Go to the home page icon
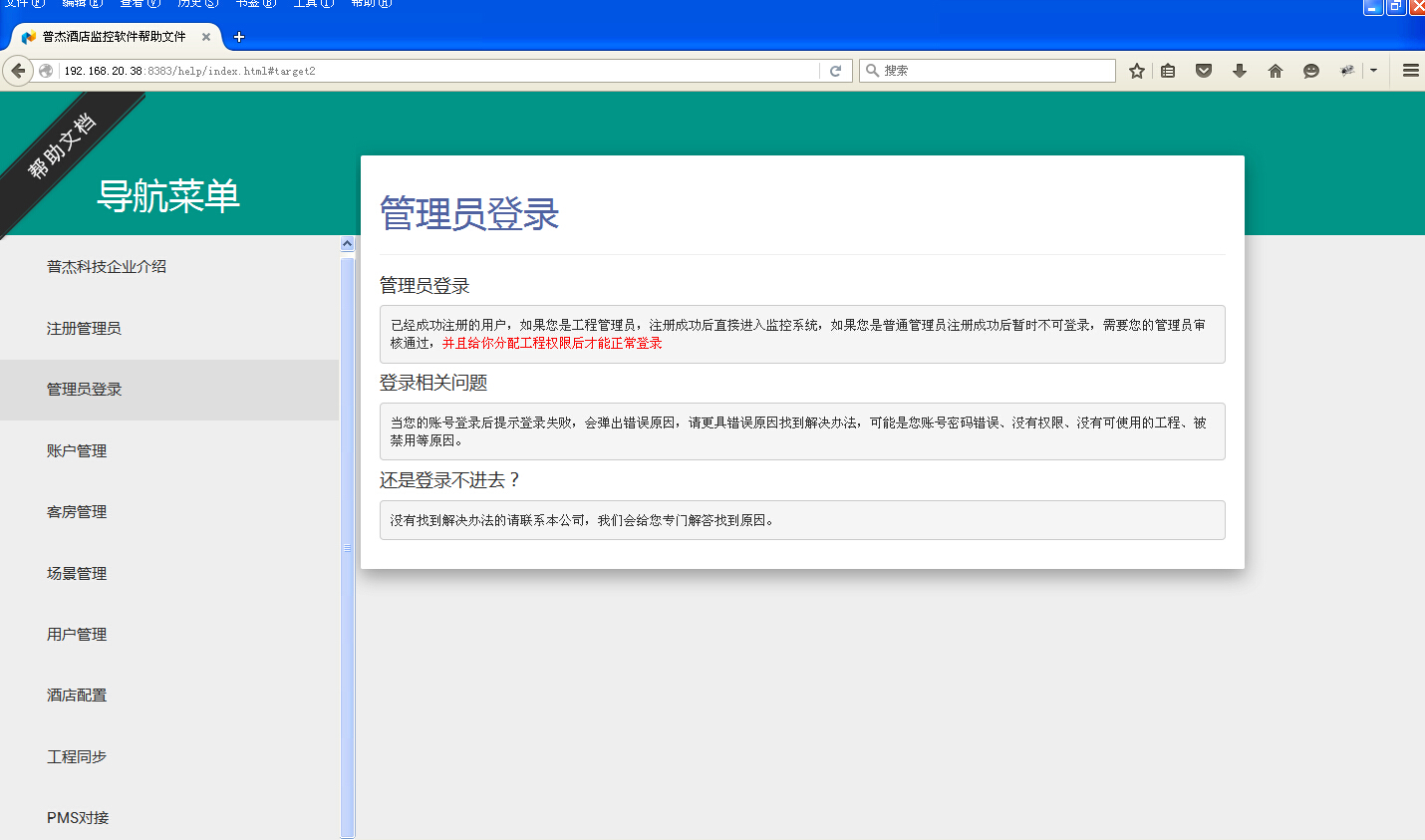This screenshot has width=1425, height=840. point(1276,71)
